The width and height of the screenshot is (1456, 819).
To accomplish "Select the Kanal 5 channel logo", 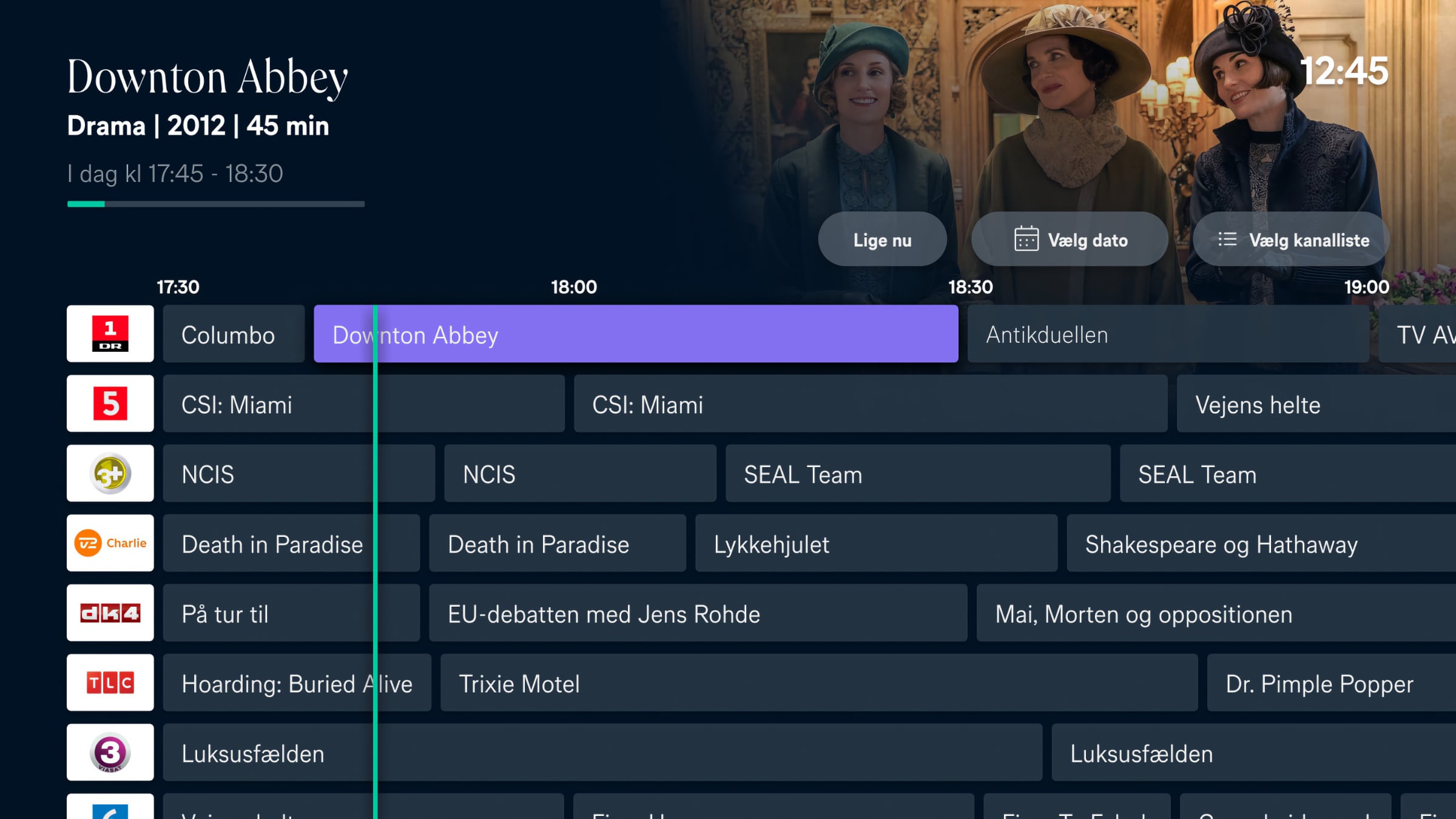I will point(110,403).
